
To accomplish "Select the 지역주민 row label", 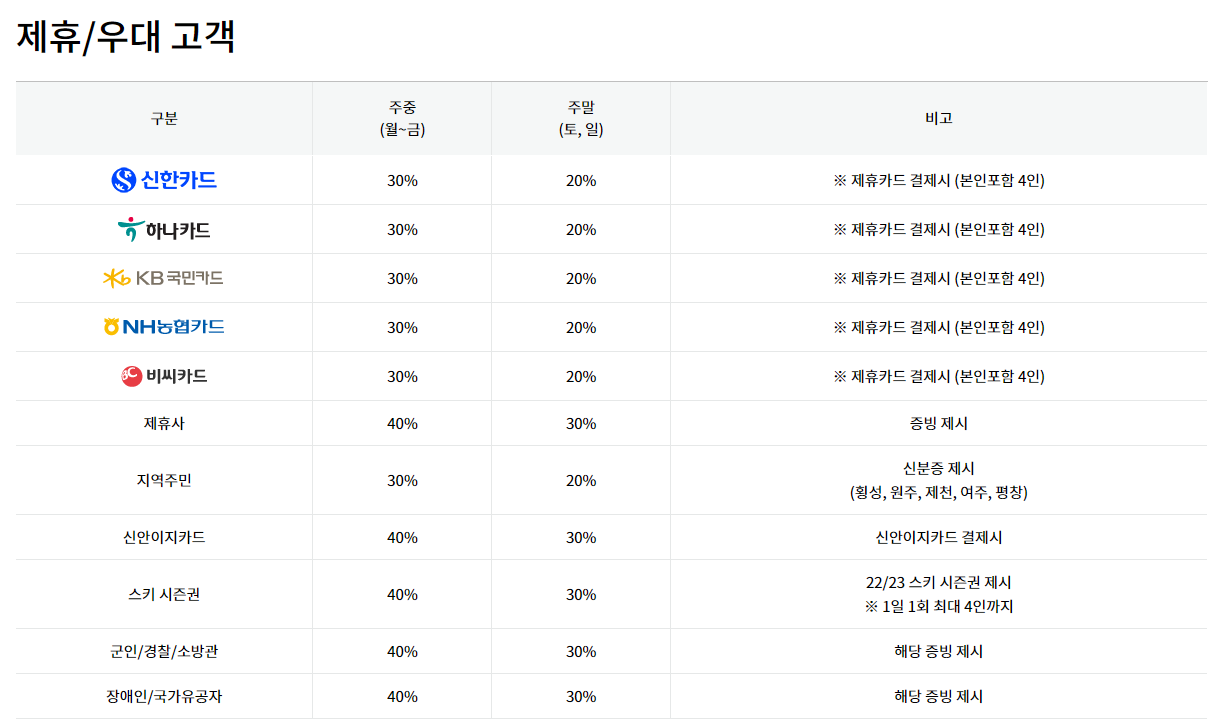I will click(x=164, y=480).
